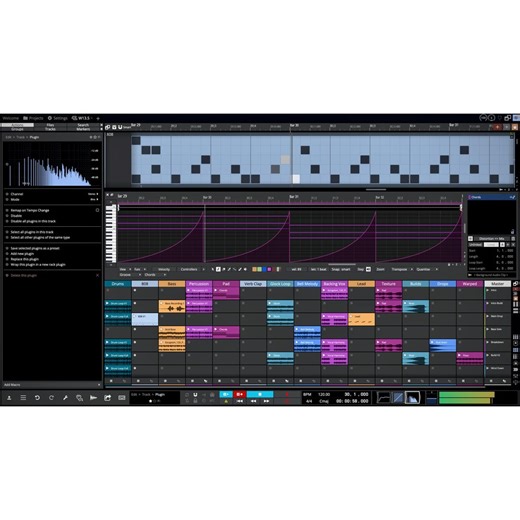Select the Drums track header
520x520 pixels.
click(118, 284)
